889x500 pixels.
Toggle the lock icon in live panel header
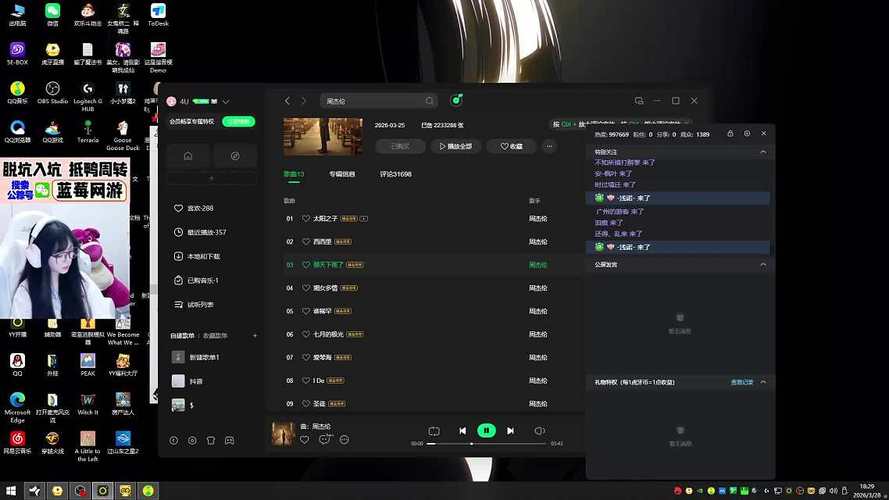pyautogui.click(x=730, y=134)
